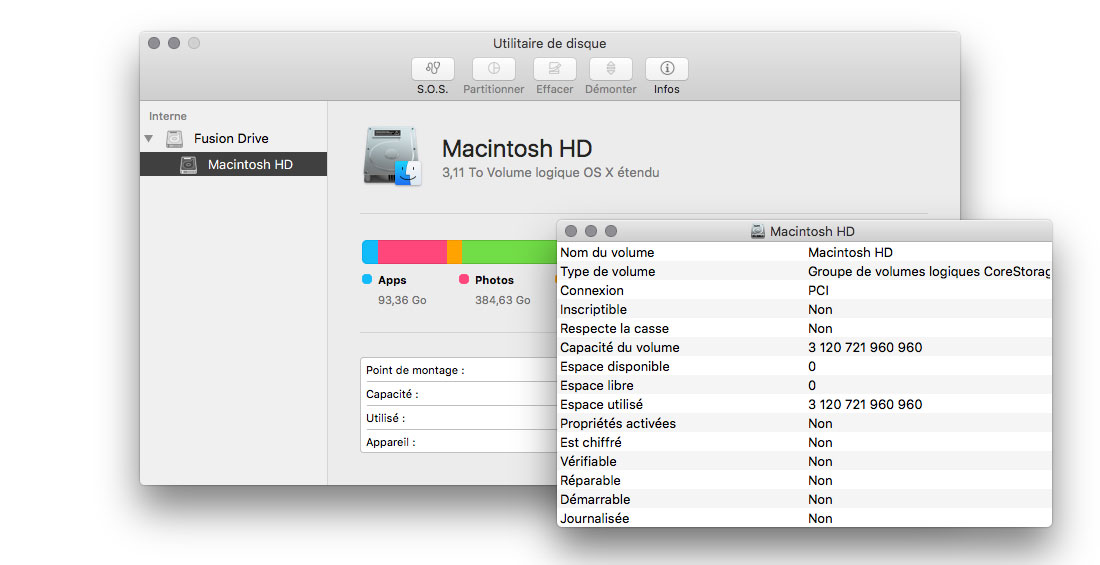Image resolution: width=1100 pixels, height=565 pixels.
Task: Select Macintosh HD in the sidebar
Action: click(x=234, y=164)
